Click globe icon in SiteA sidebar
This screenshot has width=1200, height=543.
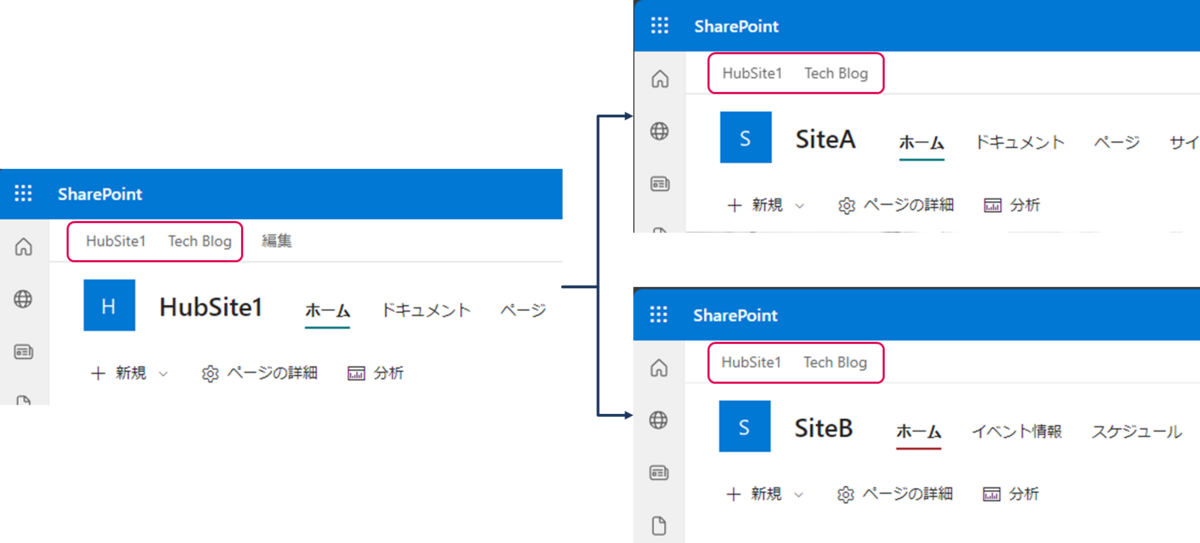(x=660, y=131)
